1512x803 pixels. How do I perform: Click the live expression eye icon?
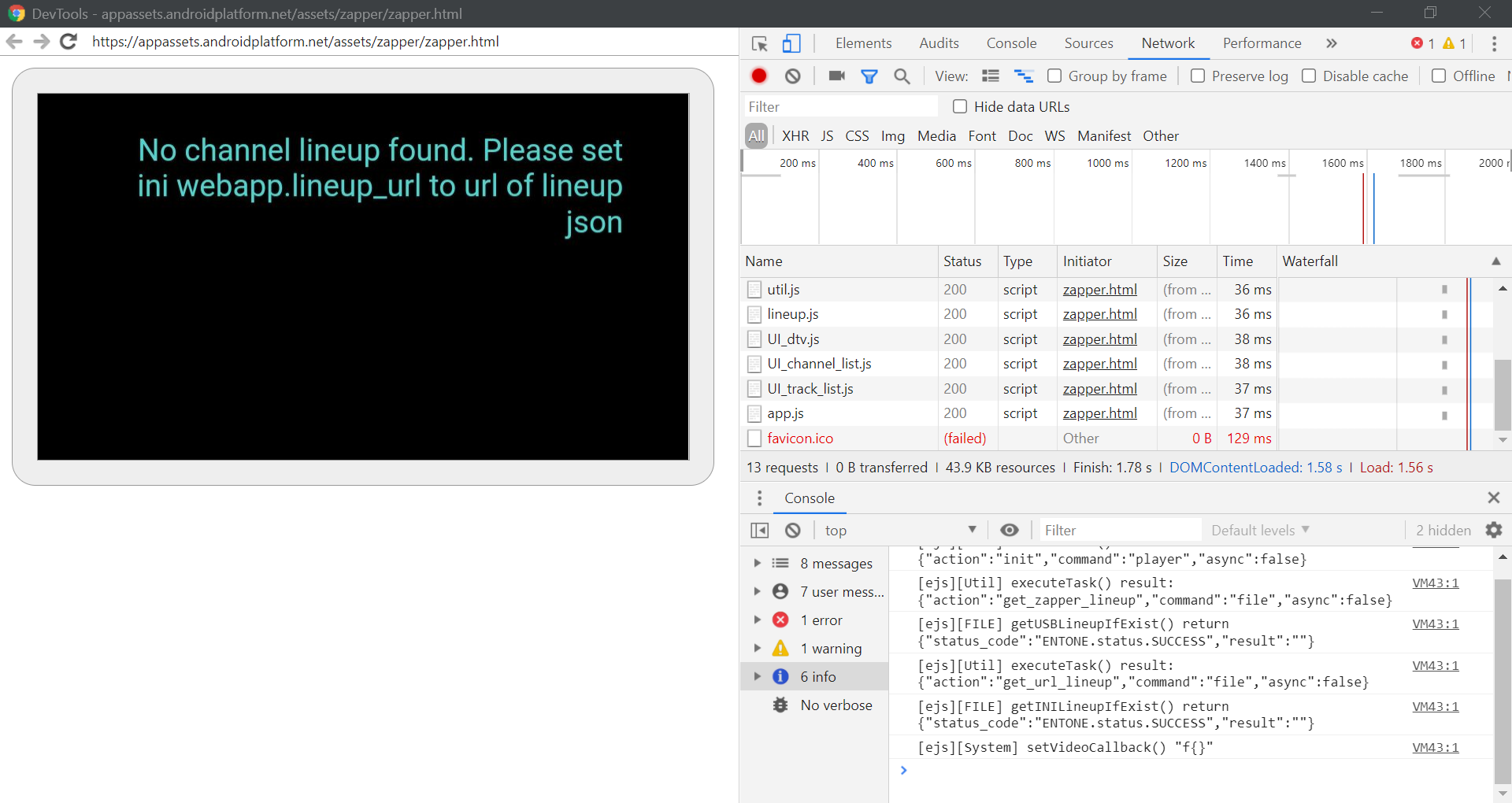(1009, 531)
